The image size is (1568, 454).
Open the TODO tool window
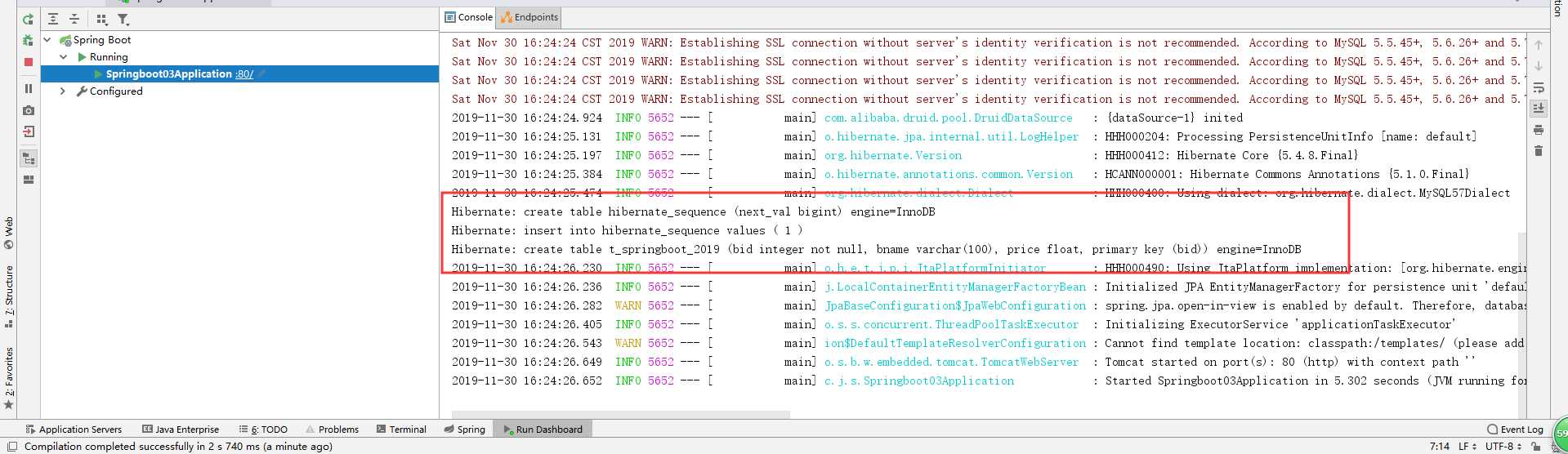pyautogui.click(x=263, y=430)
